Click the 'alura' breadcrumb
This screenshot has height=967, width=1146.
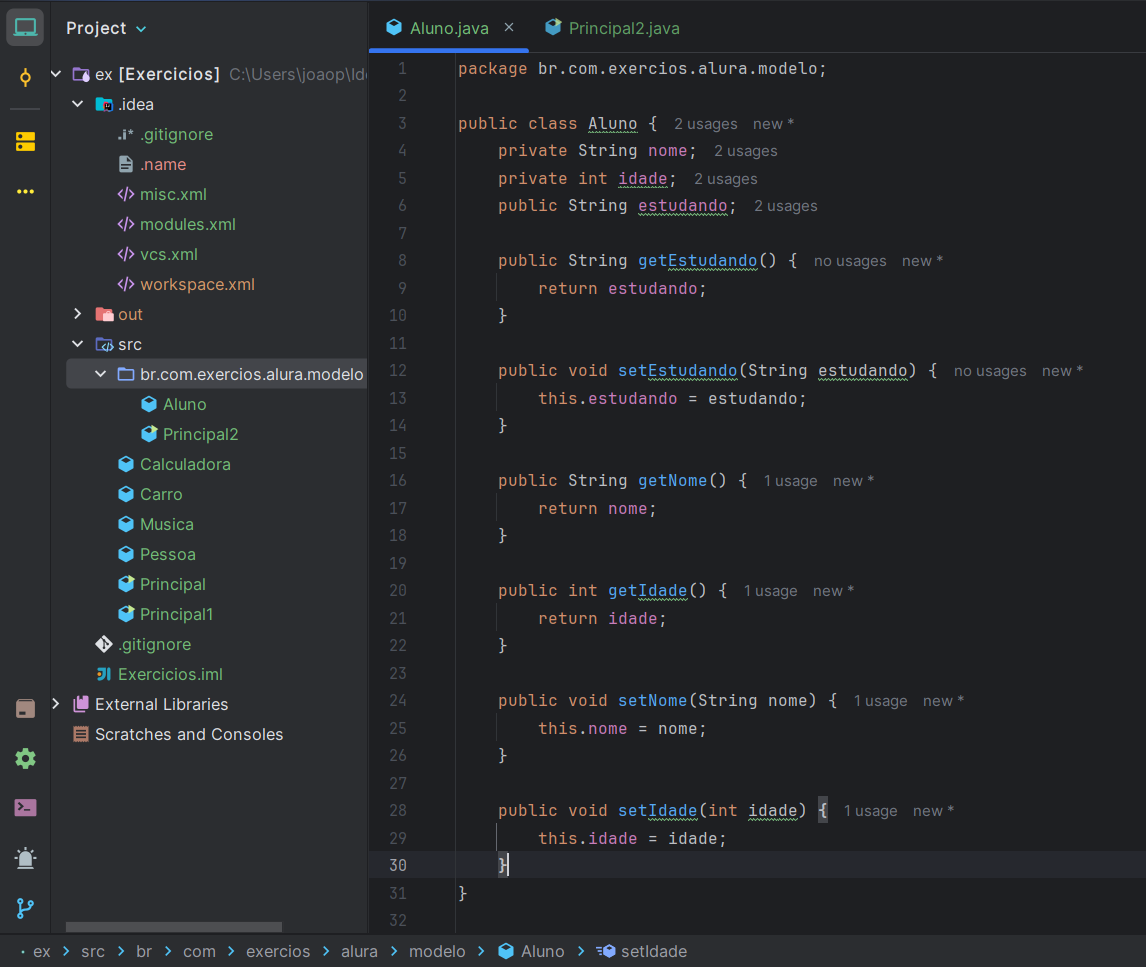point(359,951)
